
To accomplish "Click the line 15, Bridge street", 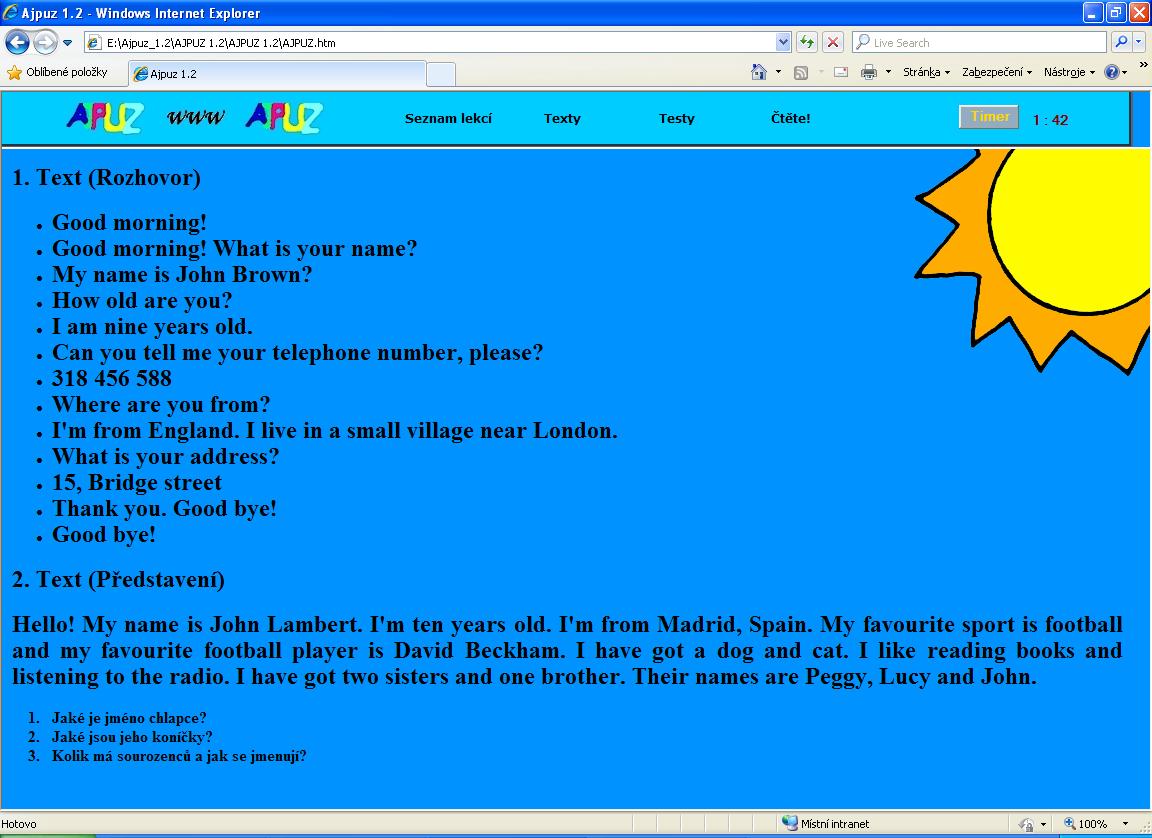I will [x=137, y=483].
